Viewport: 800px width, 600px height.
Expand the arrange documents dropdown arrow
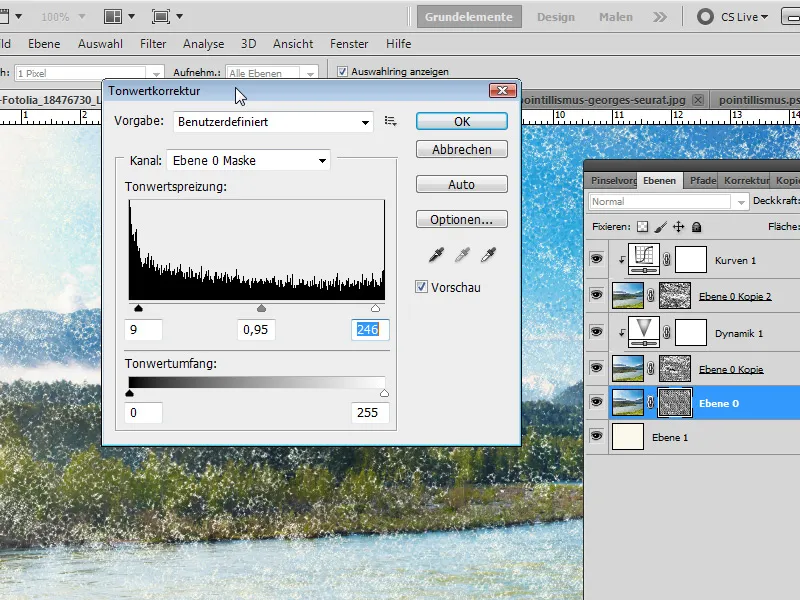[131, 16]
